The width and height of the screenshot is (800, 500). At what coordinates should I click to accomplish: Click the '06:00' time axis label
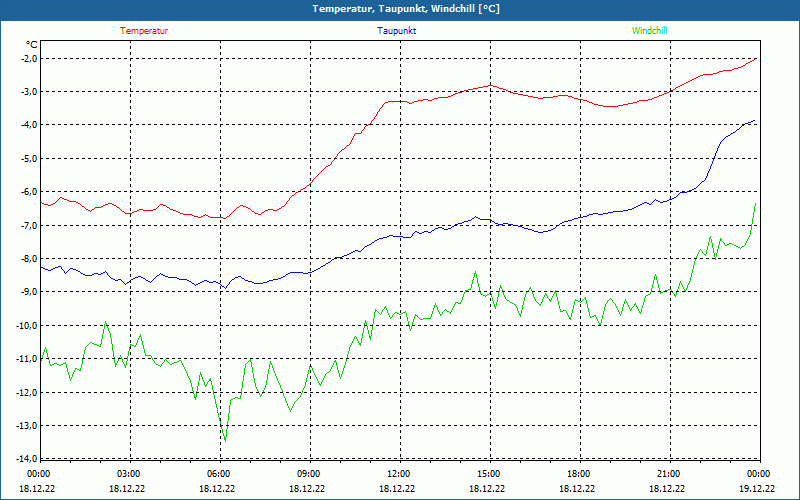tap(217, 474)
